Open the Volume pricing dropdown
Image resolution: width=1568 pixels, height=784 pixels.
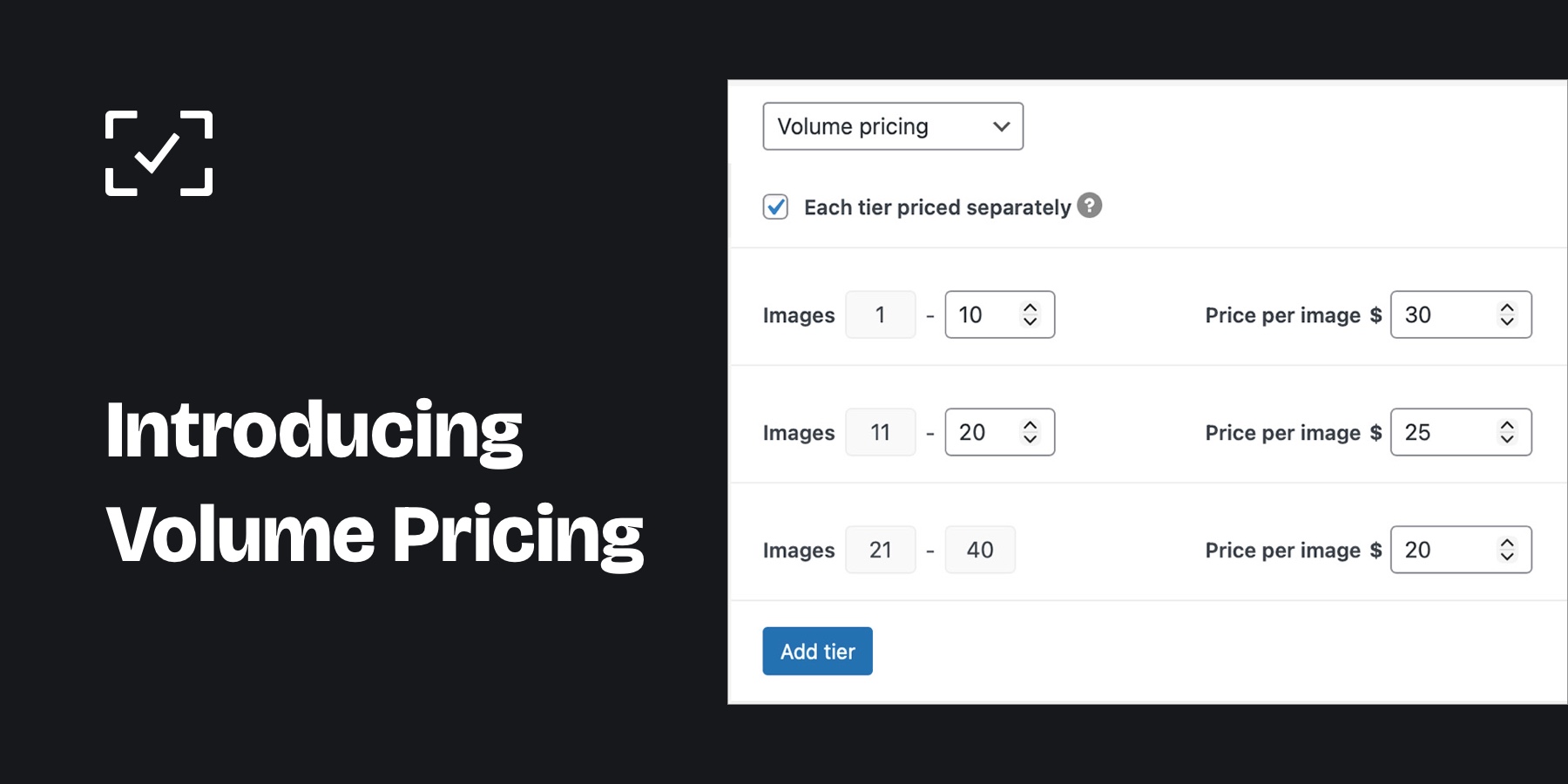pyautogui.click(x=892, y=126)
